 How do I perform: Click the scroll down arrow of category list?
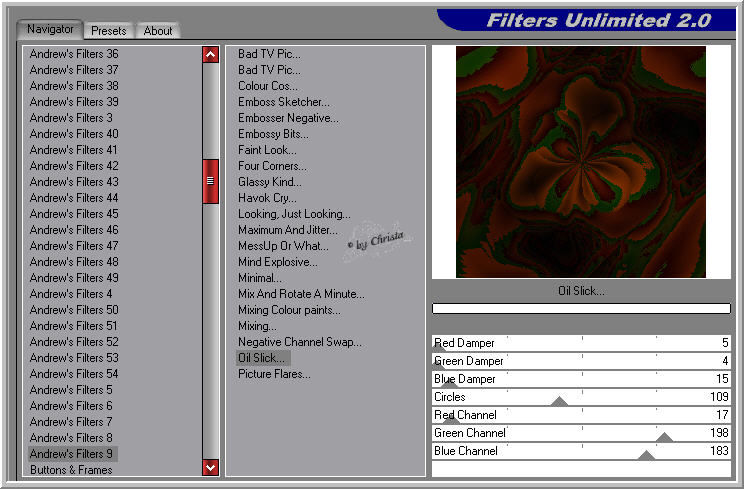[210, 468]
